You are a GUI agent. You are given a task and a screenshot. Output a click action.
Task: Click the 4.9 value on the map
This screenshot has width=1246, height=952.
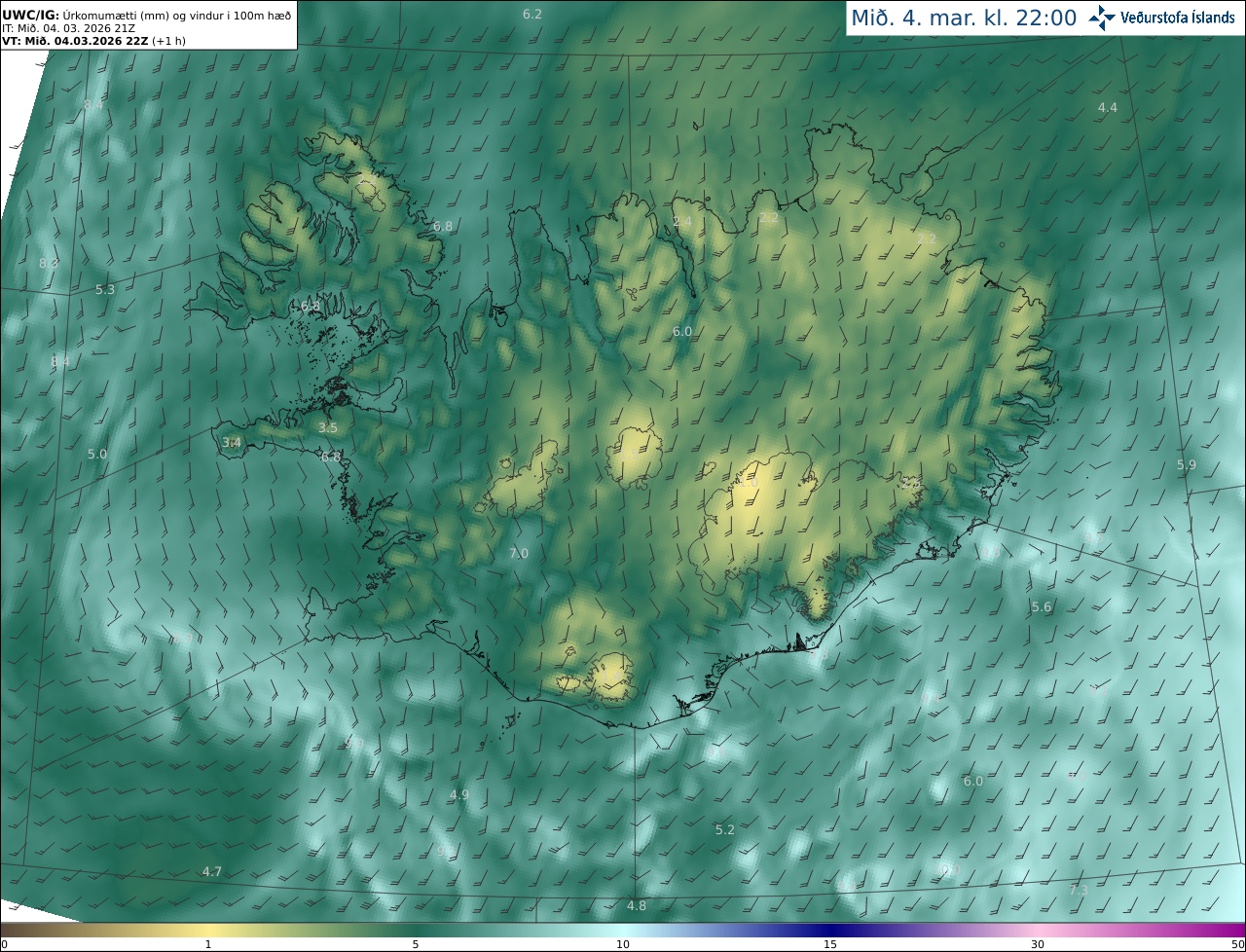(x=459, y=794)
